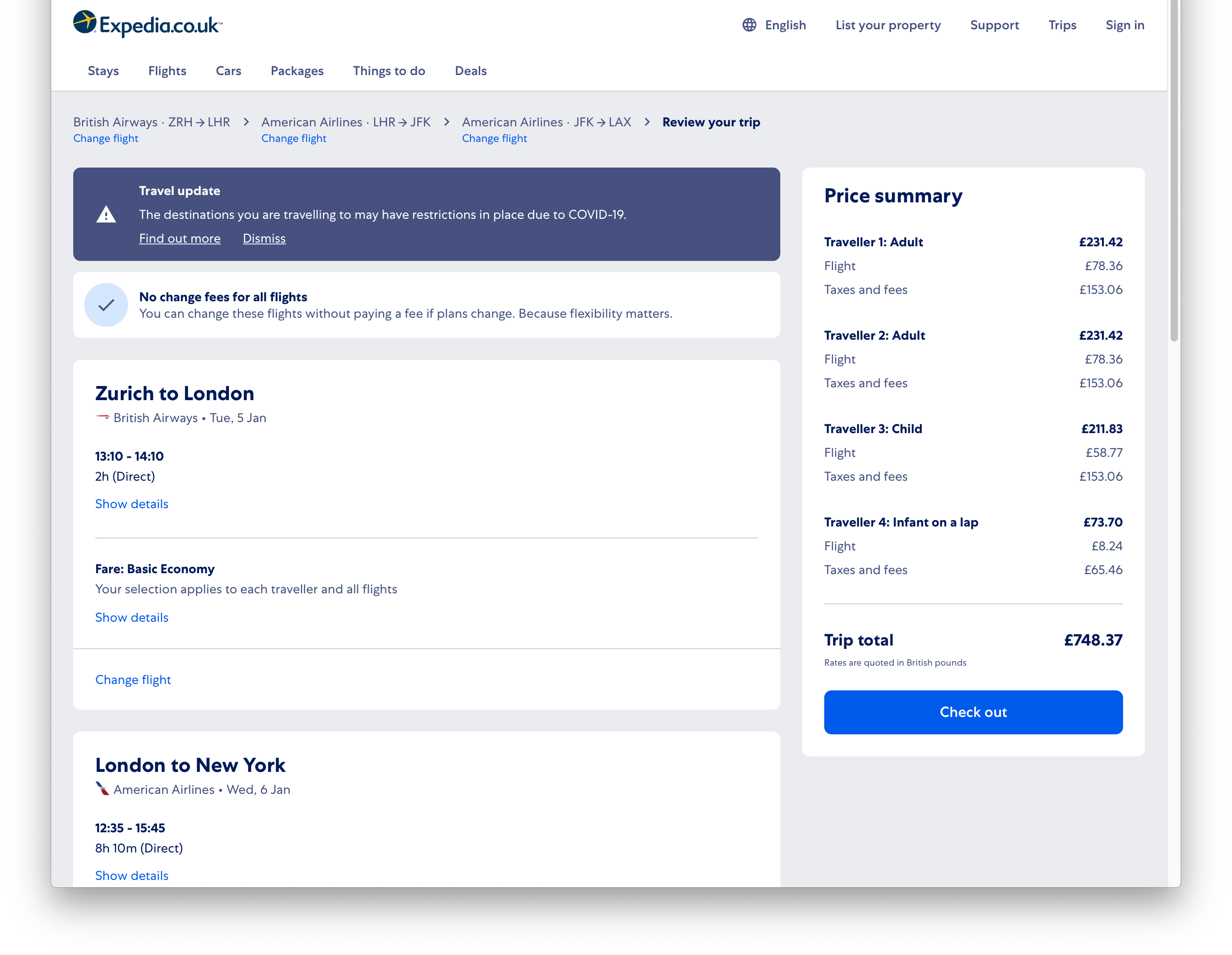1232x955 pixels.
Task: Click the Check out button
Action: [973, 712]
